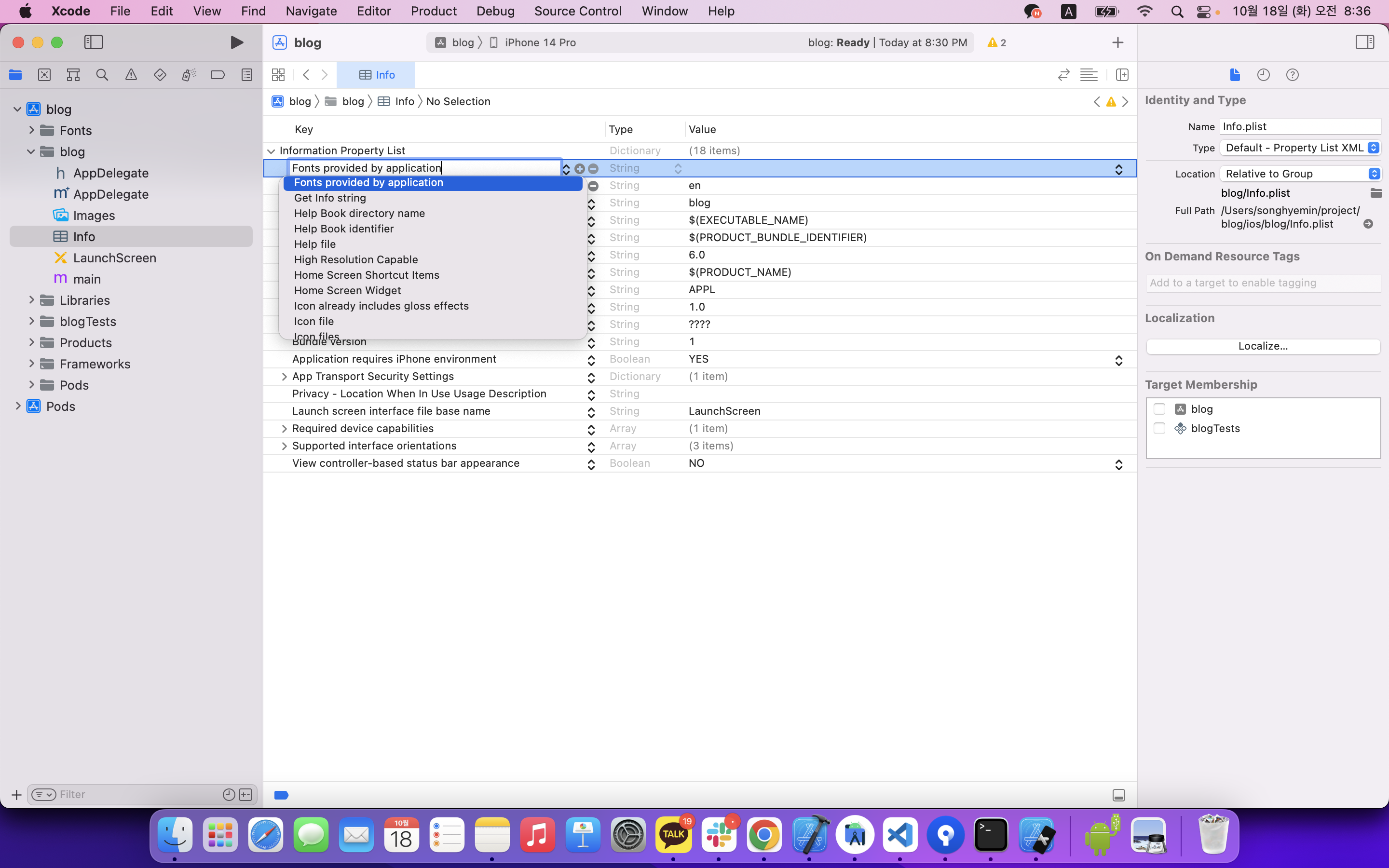Expand the Fonts folder
This screenshot has width=1389, height=868.
(x=31, y=130)
